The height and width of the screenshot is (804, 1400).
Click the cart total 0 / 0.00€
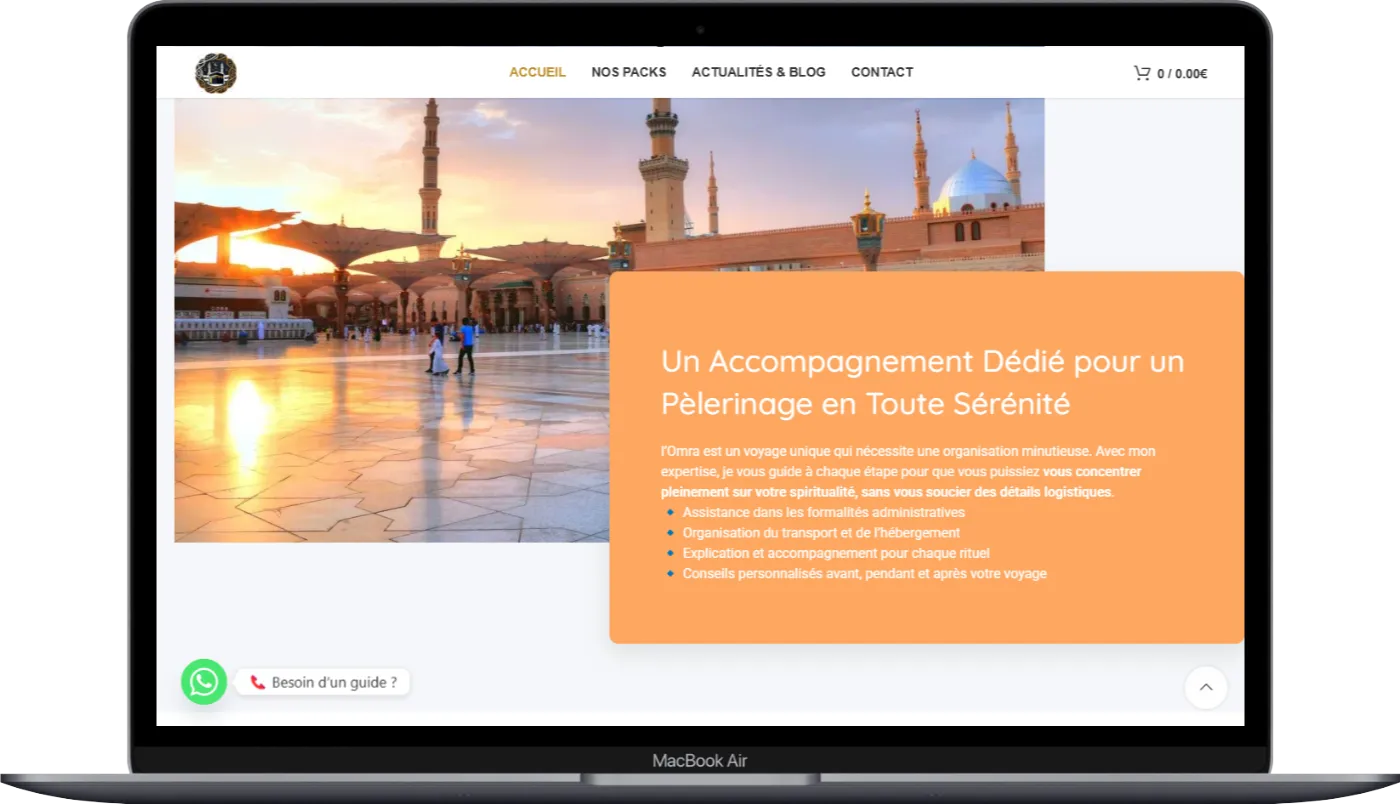[x=1182, y=74]
